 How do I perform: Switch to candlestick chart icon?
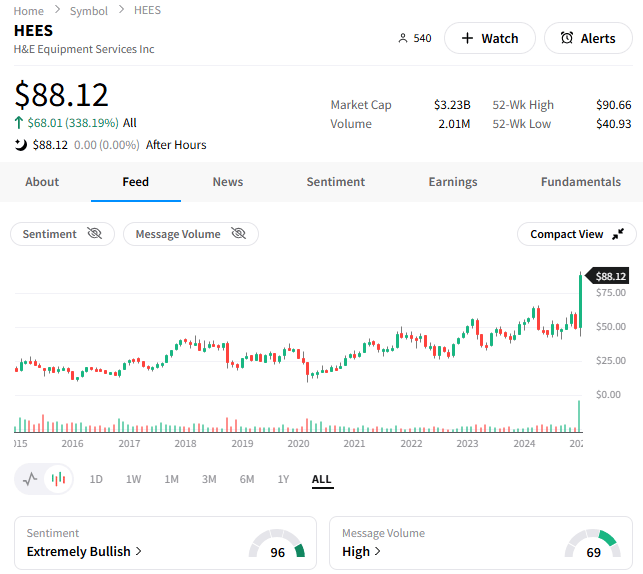[x=59, y=479]
